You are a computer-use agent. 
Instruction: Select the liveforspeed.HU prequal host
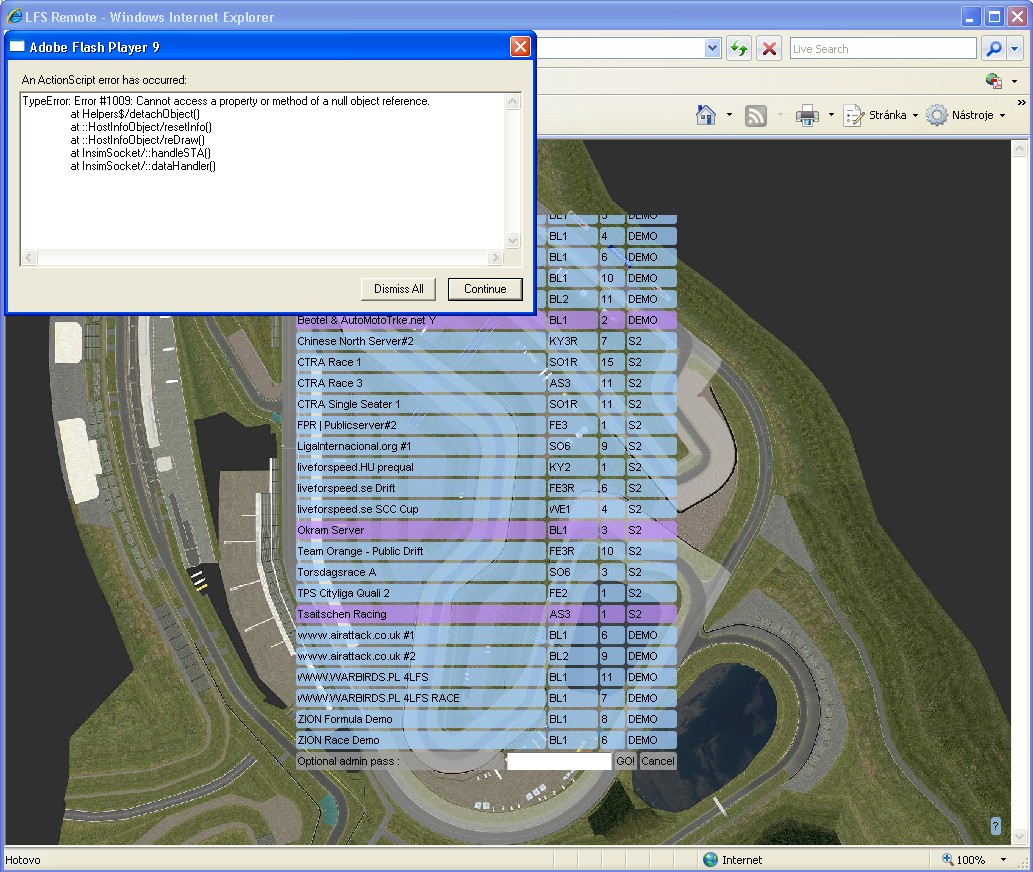tap(486, 467)
